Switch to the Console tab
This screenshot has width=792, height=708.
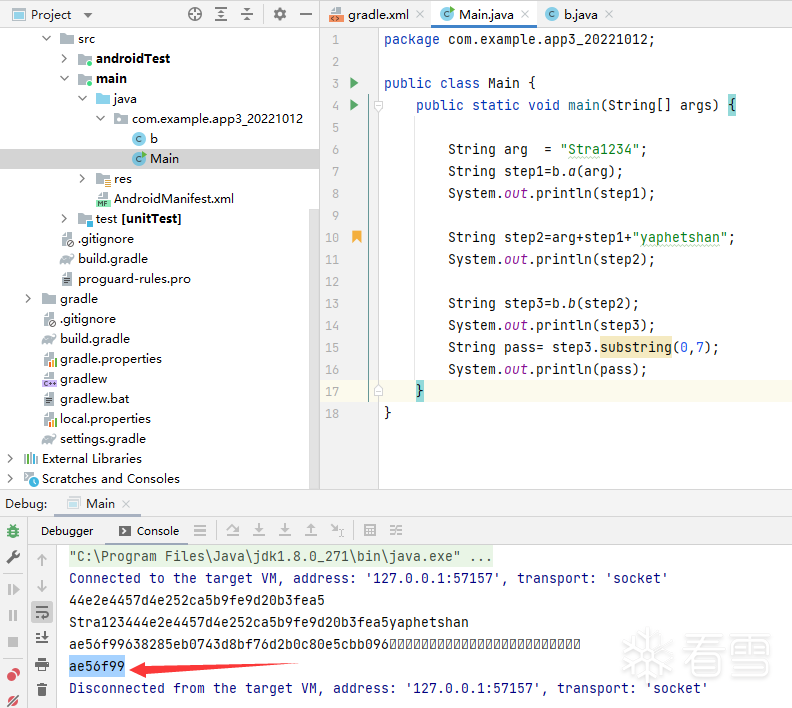point(149,531)
